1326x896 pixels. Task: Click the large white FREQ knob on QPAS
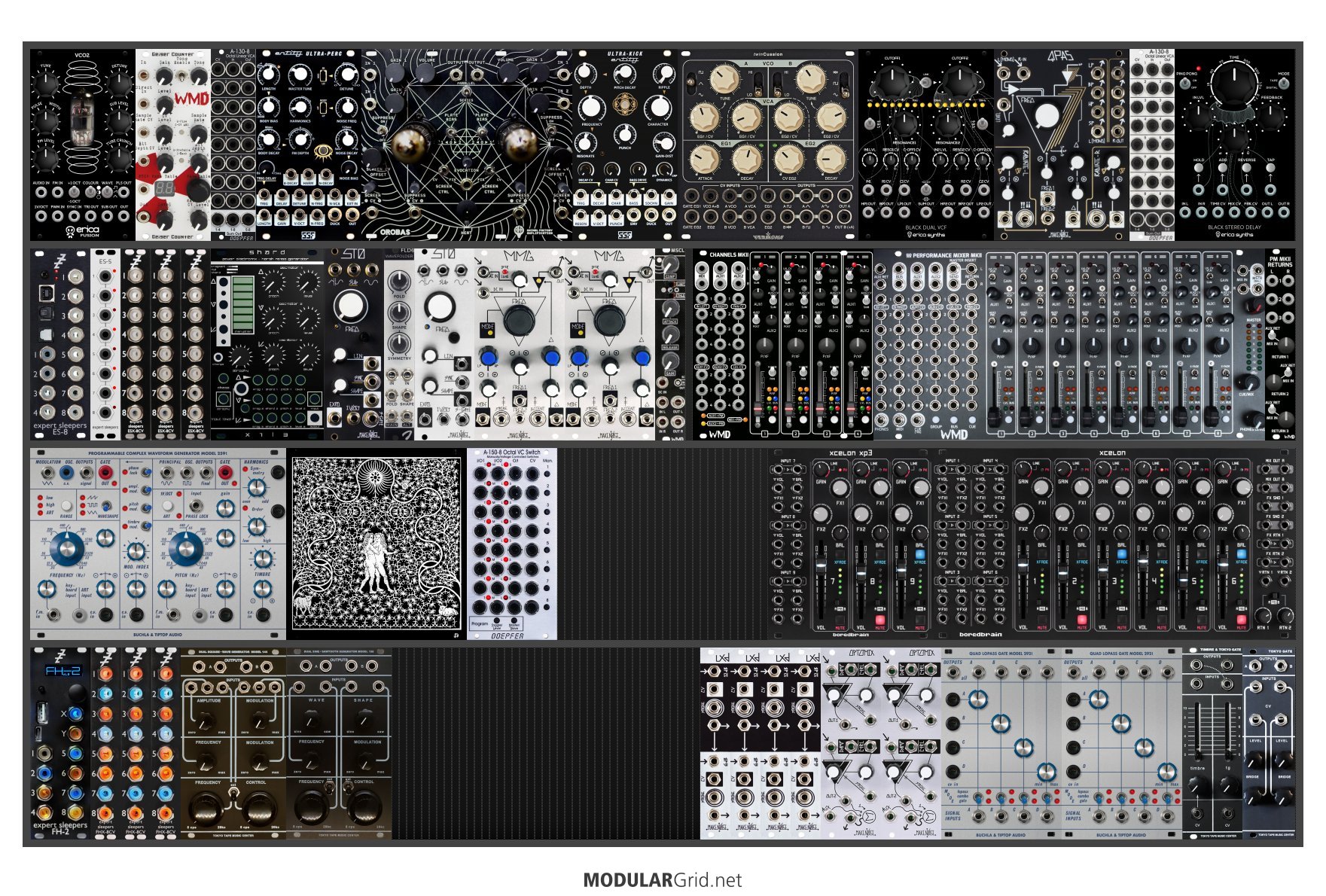(1047, 117)
